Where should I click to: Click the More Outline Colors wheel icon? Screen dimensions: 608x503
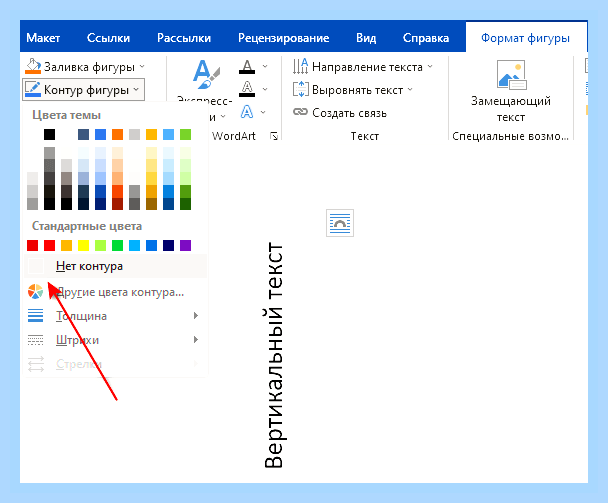click(x=36, y=292)
